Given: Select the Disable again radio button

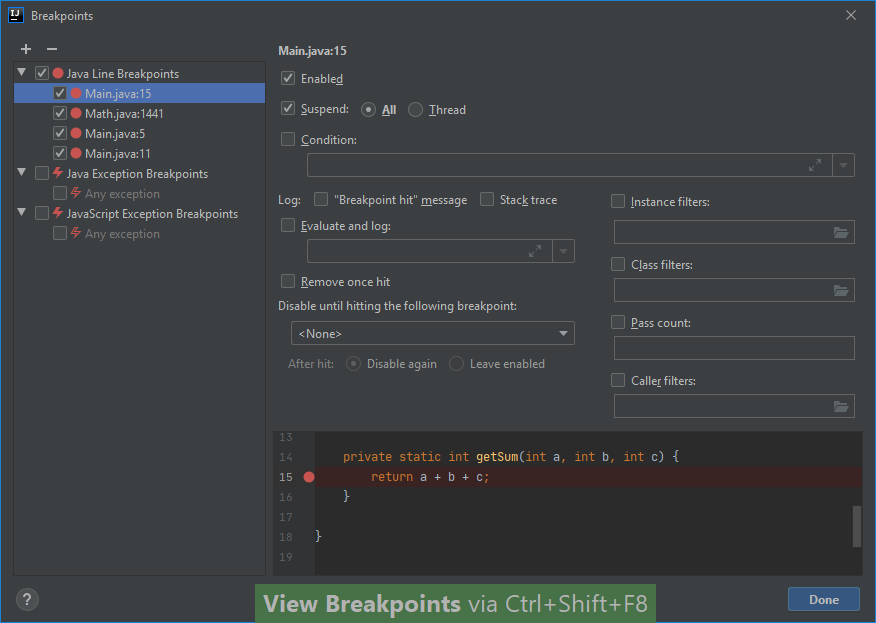Looking at the screenshot, I should click(353, 364).
